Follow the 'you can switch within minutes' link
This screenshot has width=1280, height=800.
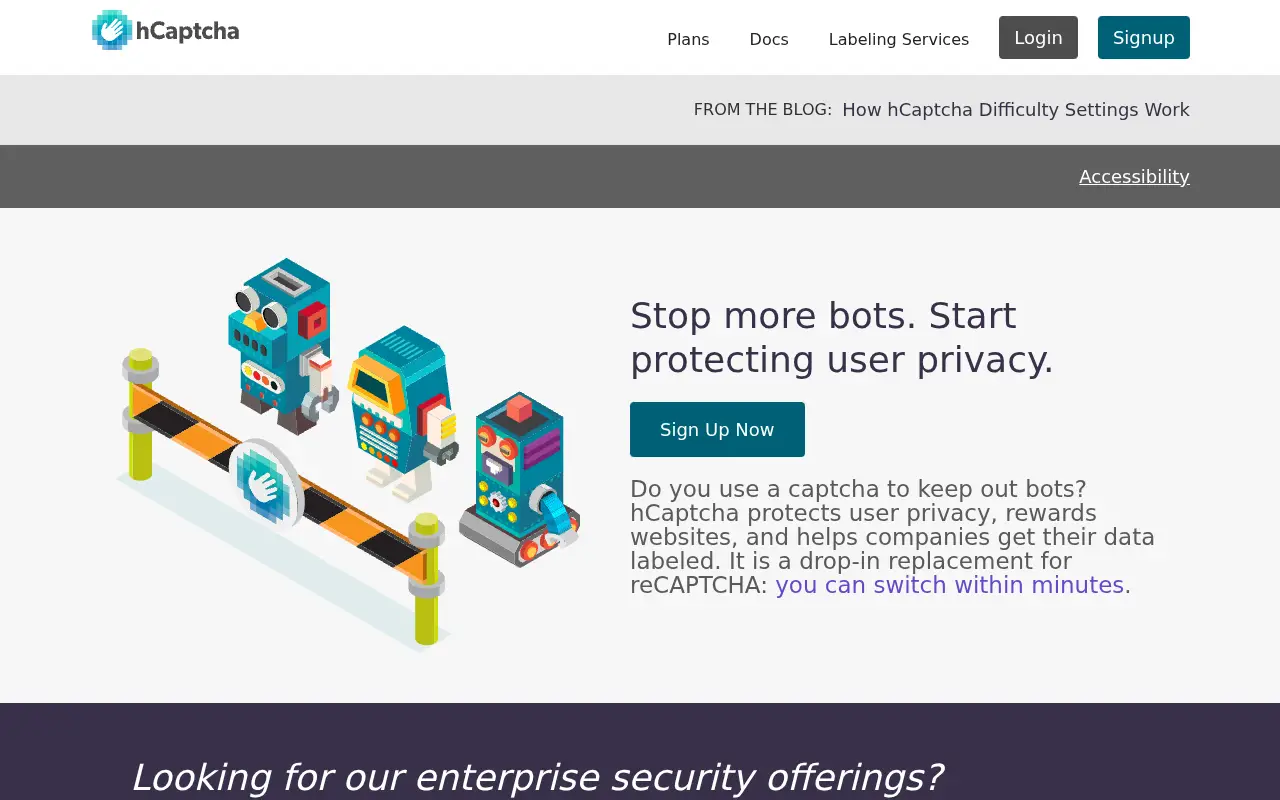(950, 585)
